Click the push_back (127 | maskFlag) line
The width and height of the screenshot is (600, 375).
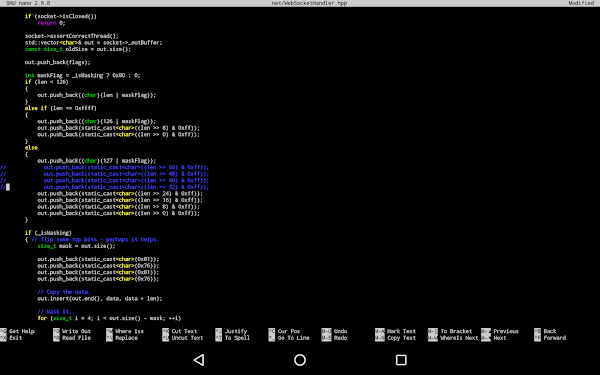pyautogui.click(x=96, y=161)
